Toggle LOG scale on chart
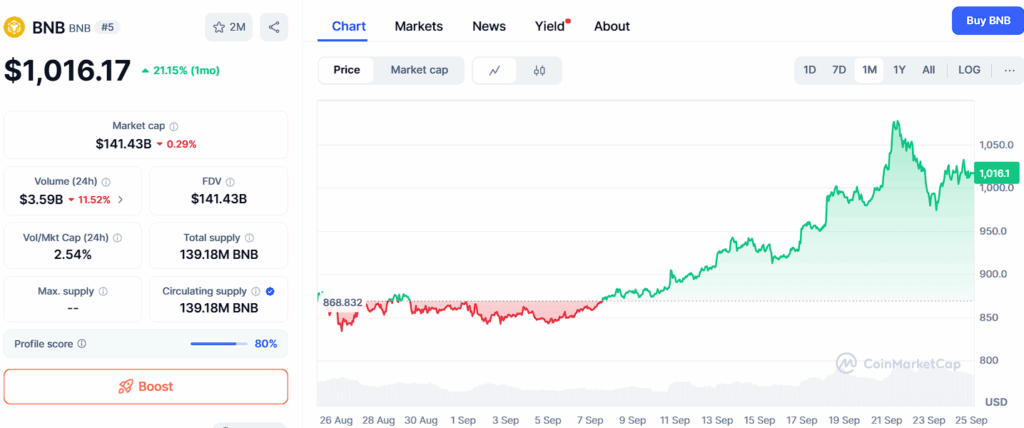 (x=969, y=70)
